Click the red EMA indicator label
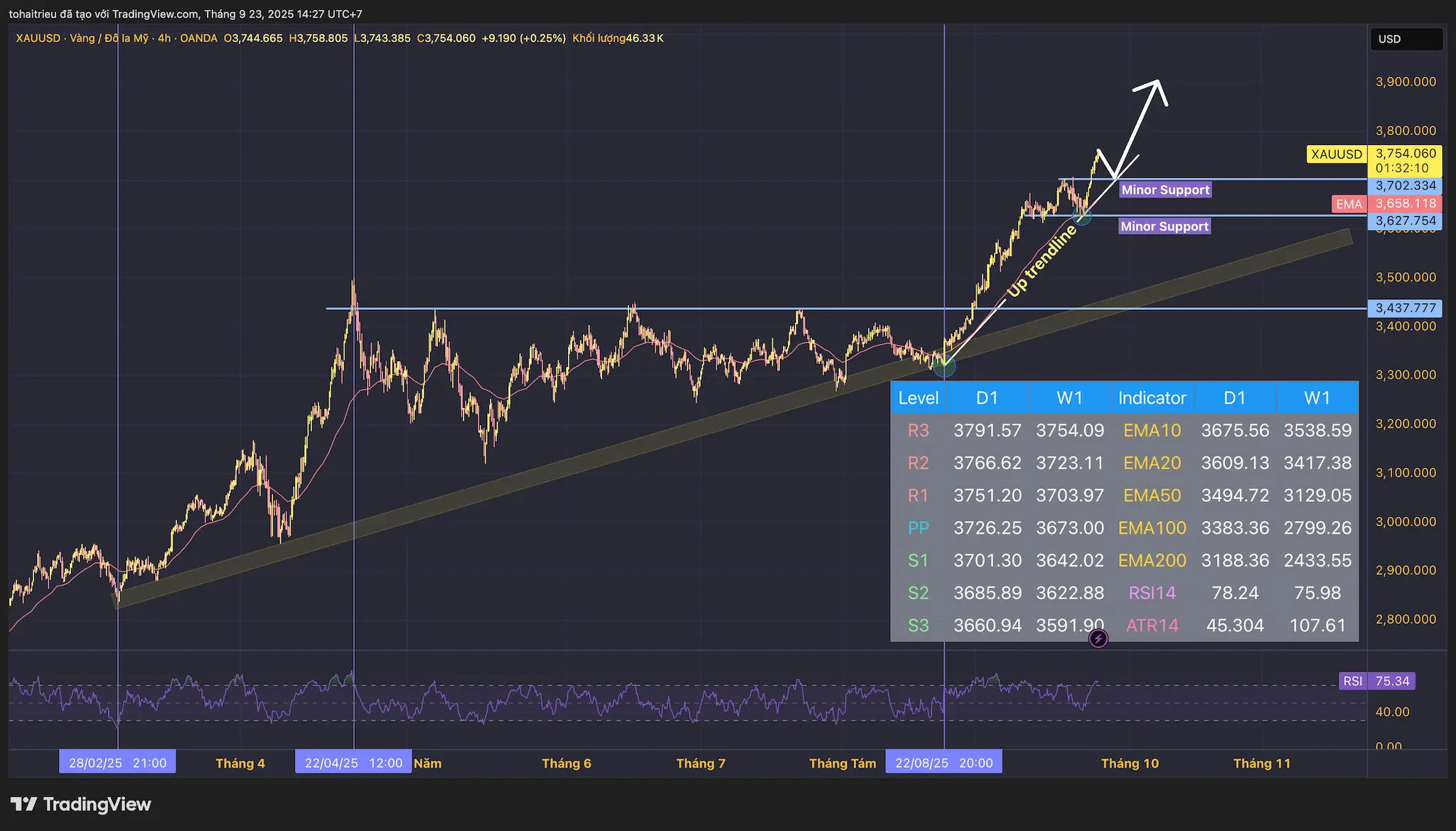1456x831 pixels. point(1349,204)
